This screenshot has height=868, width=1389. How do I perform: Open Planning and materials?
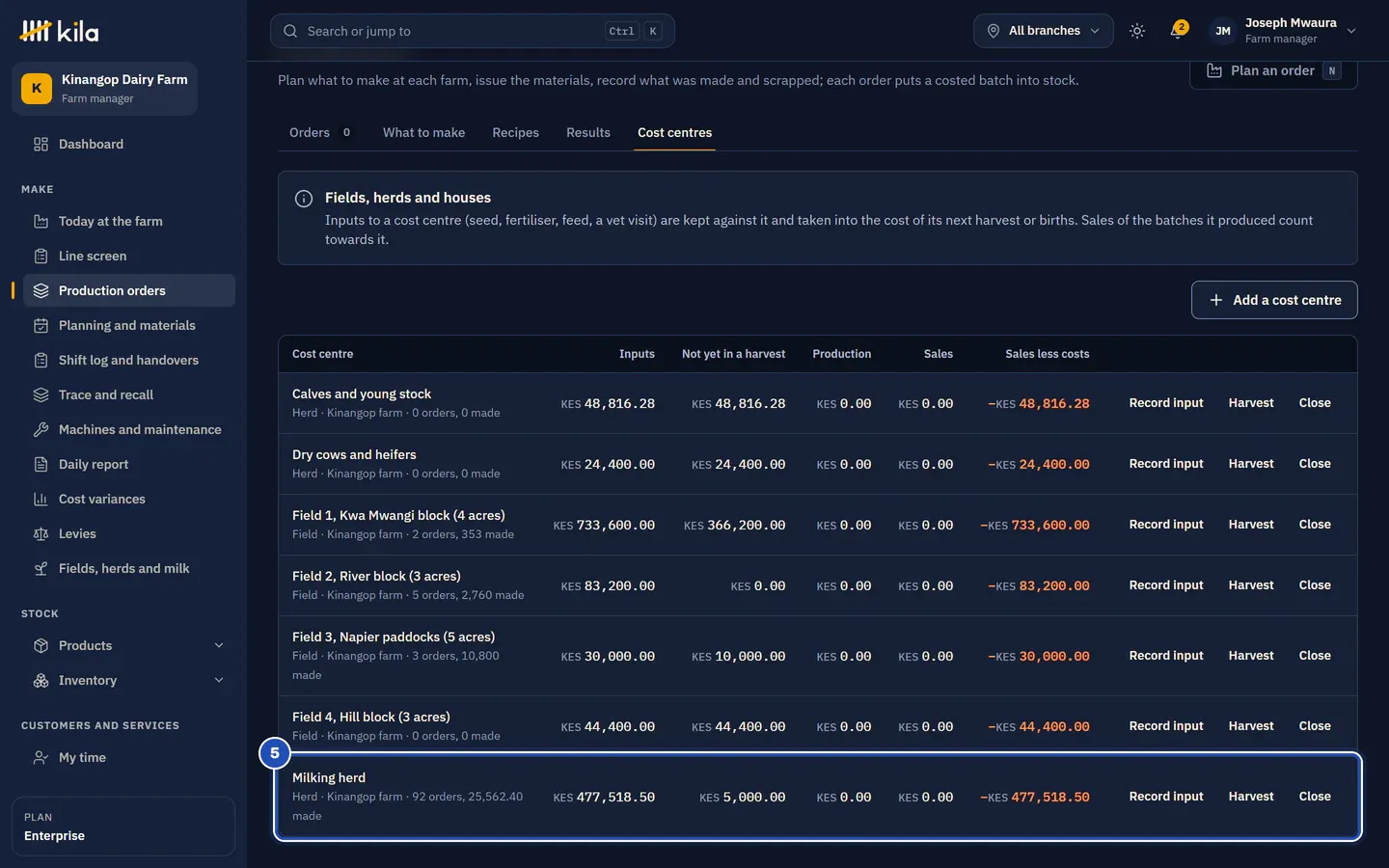(x=123, y=325)
